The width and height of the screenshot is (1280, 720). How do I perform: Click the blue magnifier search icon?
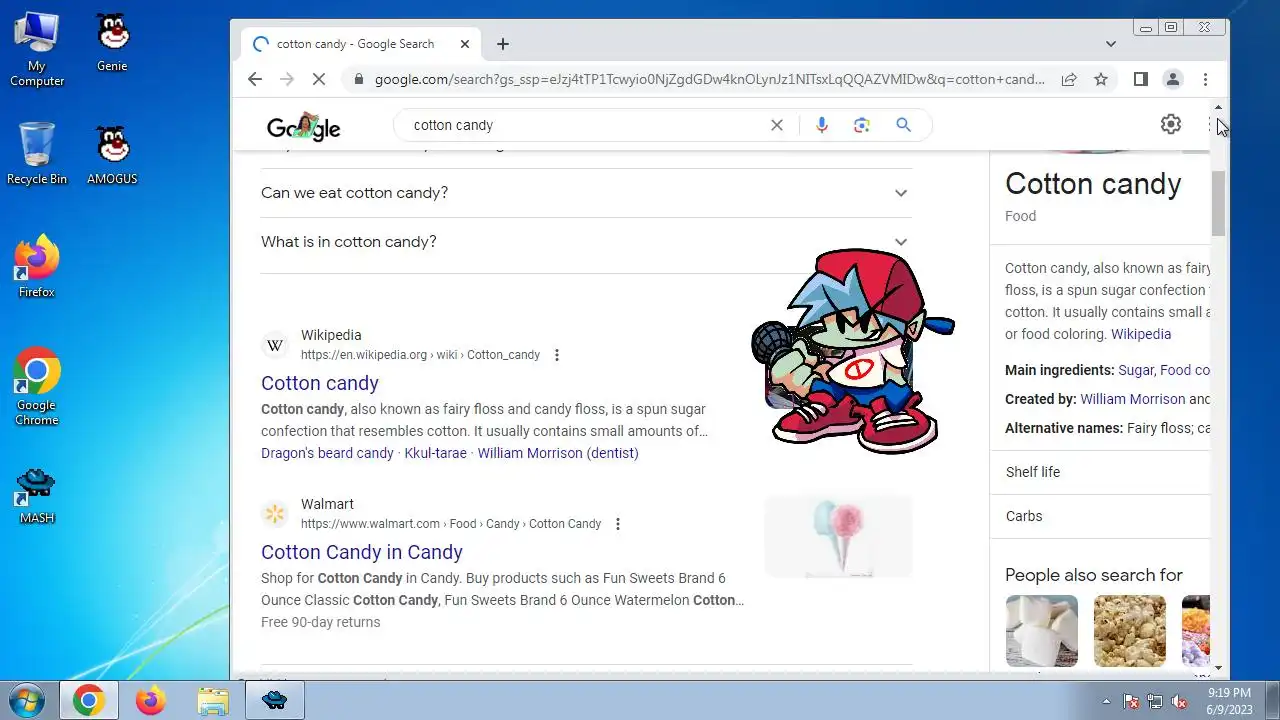tap(903, 125)
